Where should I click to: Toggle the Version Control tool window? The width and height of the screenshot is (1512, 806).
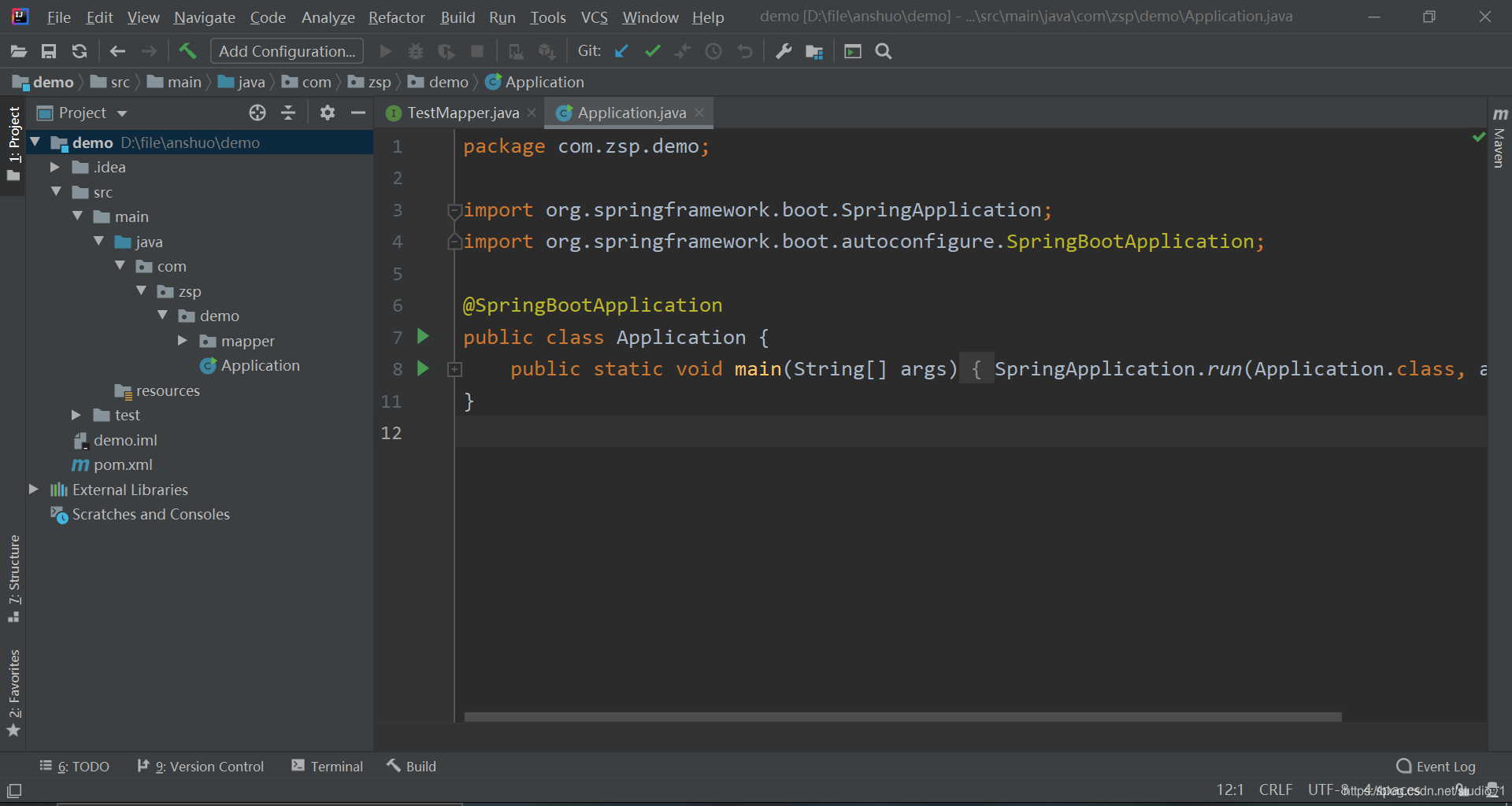[200, 766]
